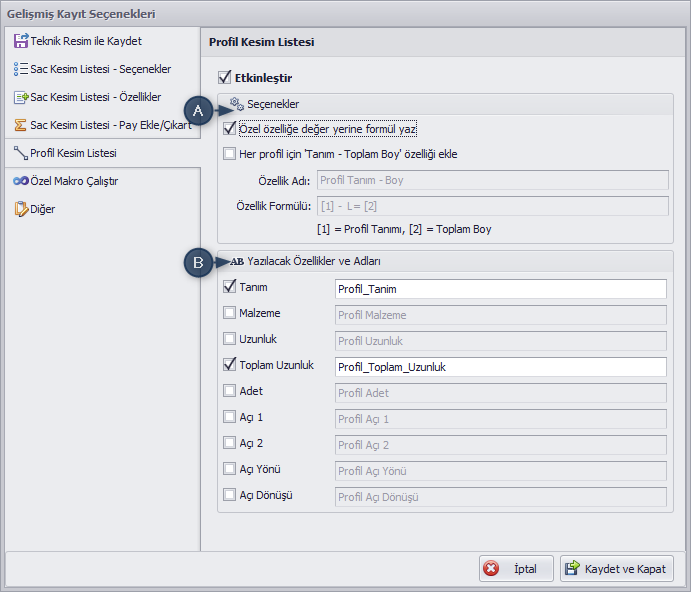Viewport: 691px width, 592px height.
Task: Check the Açı Dönüşü checkbox
Action: click(230, 495)
